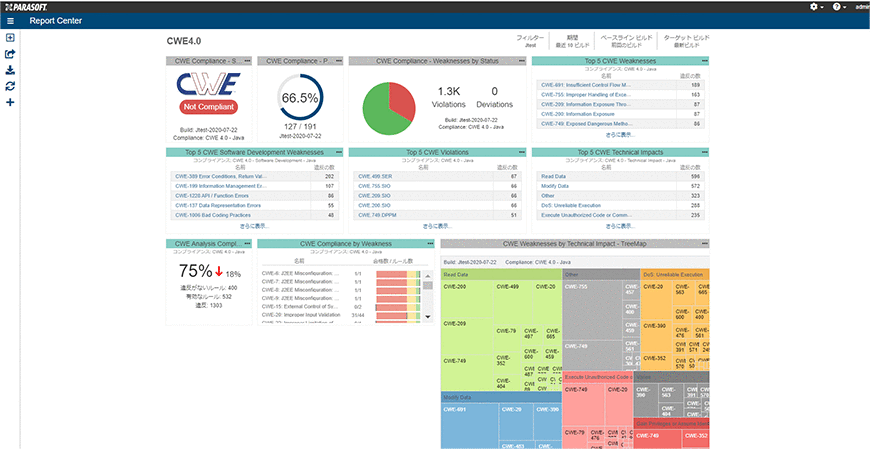Screen dimensions: 870x449
Task: Open CWE-755 Improper Handling link
Action: [586, 95]
